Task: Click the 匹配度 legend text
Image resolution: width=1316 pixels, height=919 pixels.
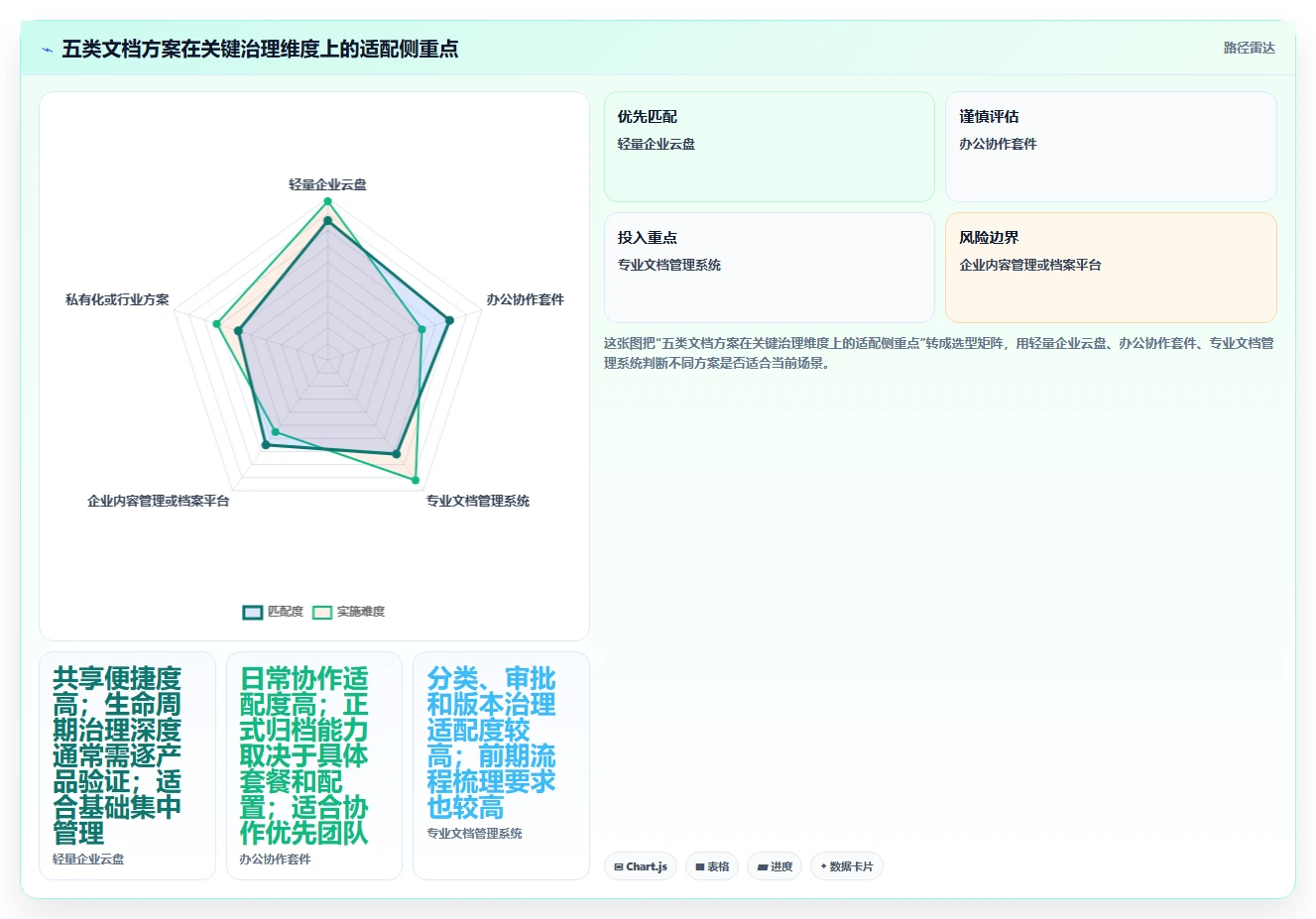Action: (x=286, y=612)
